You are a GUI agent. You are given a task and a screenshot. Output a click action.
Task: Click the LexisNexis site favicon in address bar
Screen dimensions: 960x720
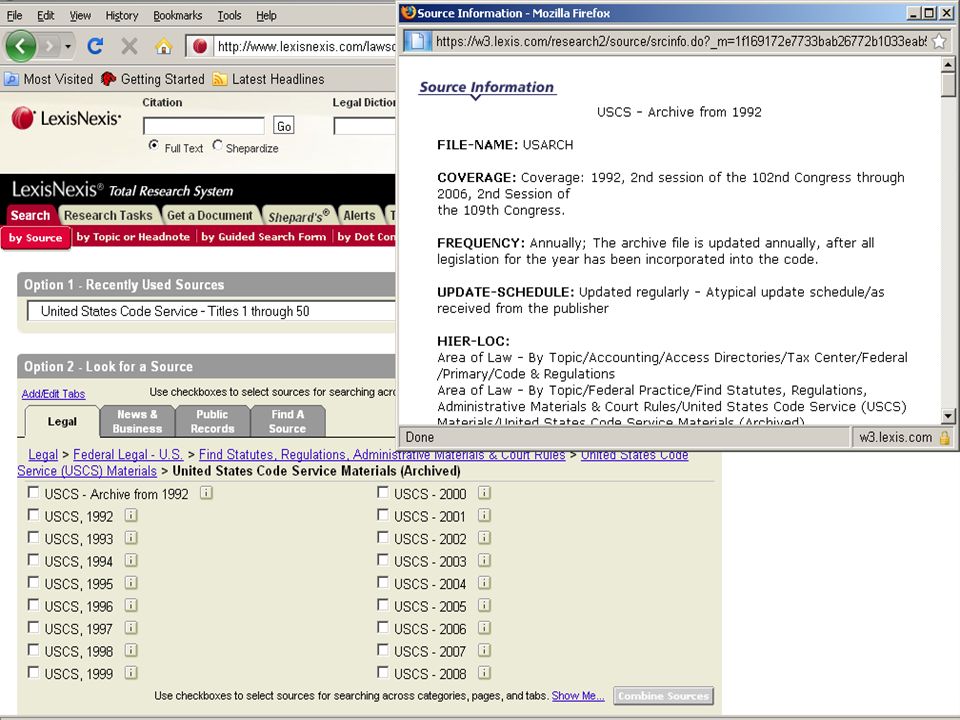point(200,46)
